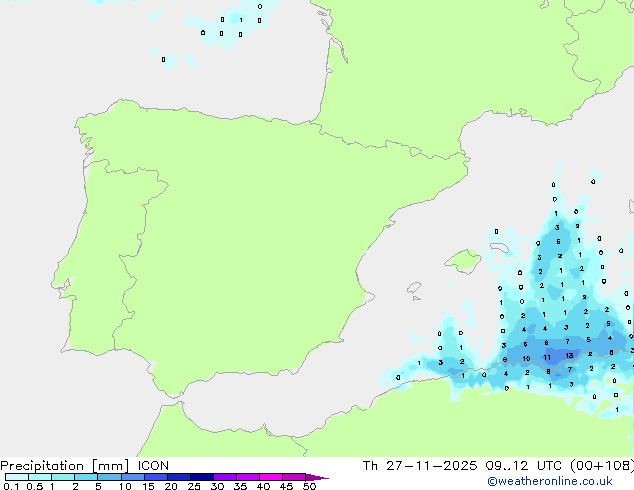Select the 2–5 mm legend color swatch
Viewport: 634px width, 490px height.
(86, 477)
